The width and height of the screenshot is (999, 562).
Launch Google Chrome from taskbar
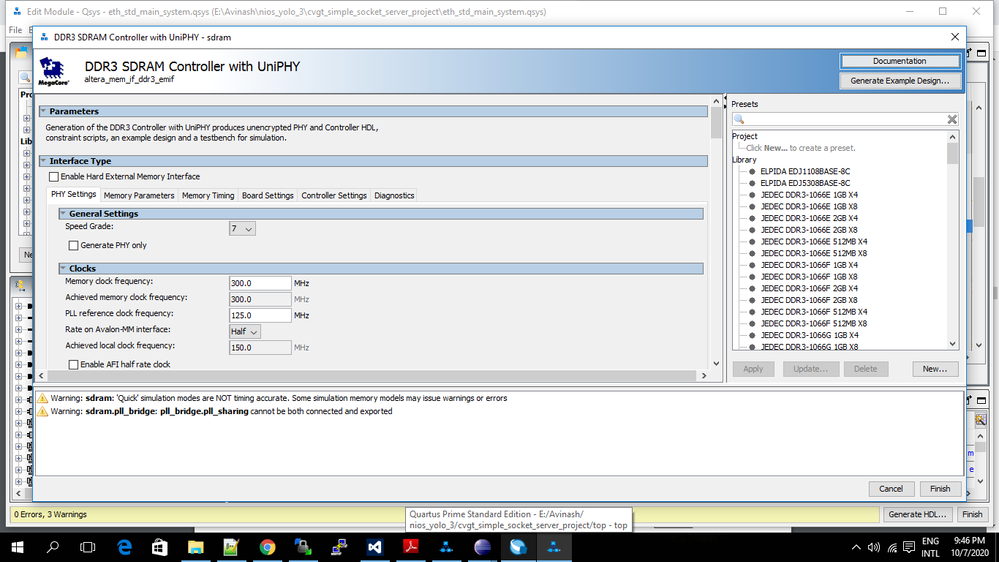point(267,547)
